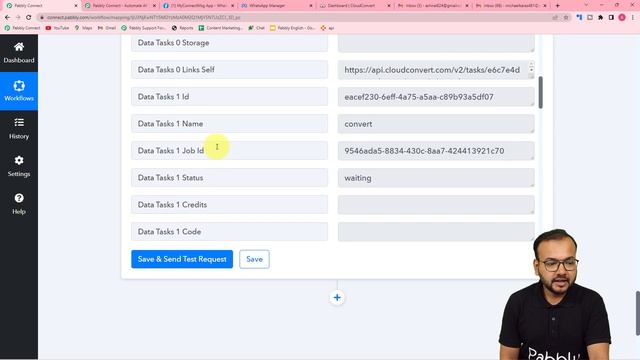Click the empty Data Tasks 1 Credits value
Screen dimensions: 640x360
(x=436, y=204)
